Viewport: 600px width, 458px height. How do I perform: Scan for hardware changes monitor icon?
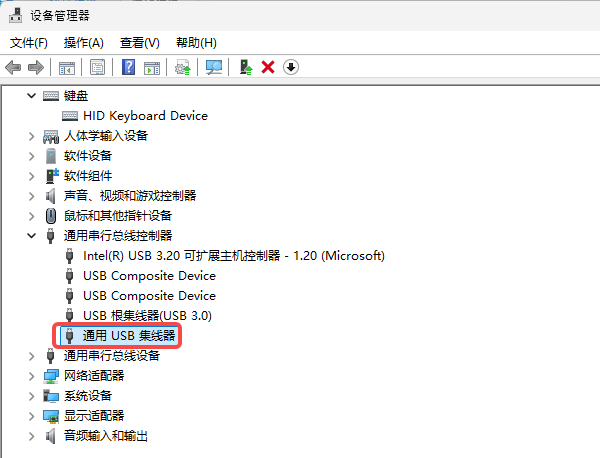214,67
